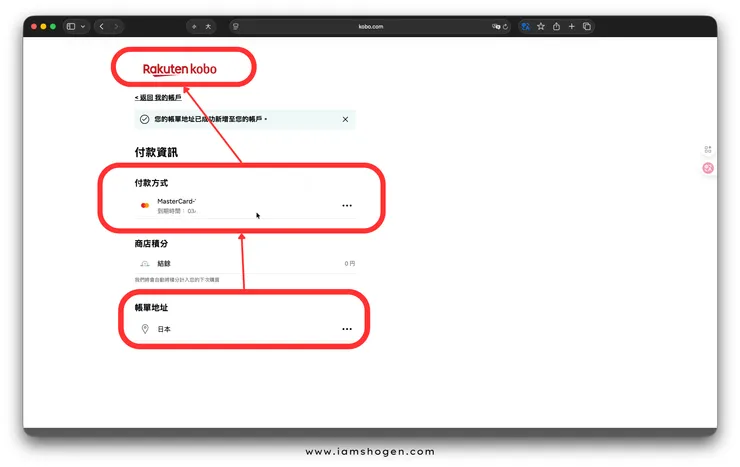The height and width of the screenshot is (467, 740).
Task: Click the 結餘 balance label
Action: pos(164,264)
